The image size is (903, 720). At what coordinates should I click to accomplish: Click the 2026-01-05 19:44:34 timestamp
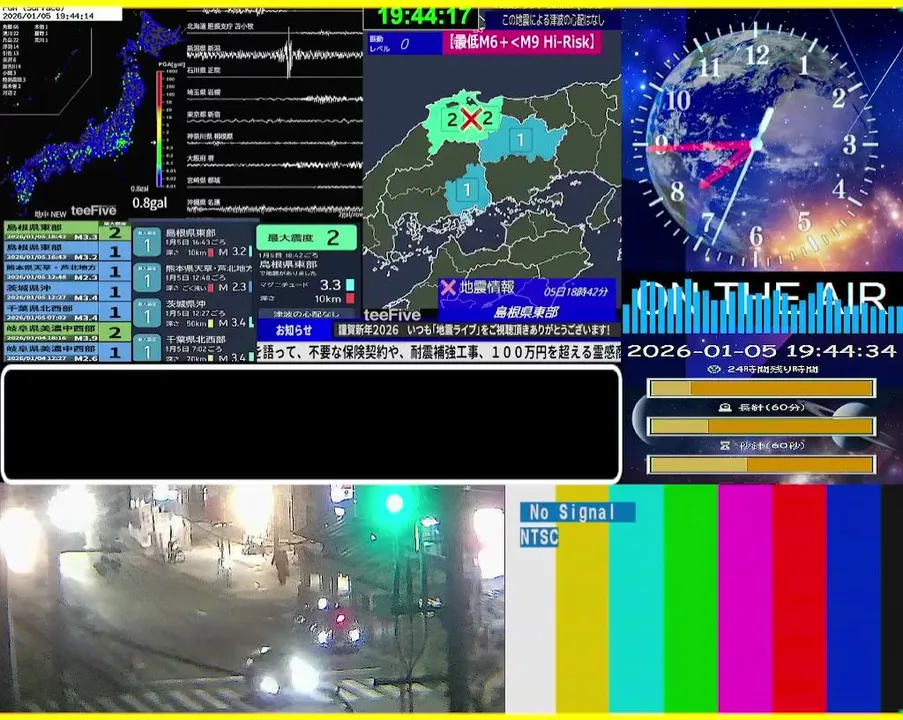click(762, 351)
